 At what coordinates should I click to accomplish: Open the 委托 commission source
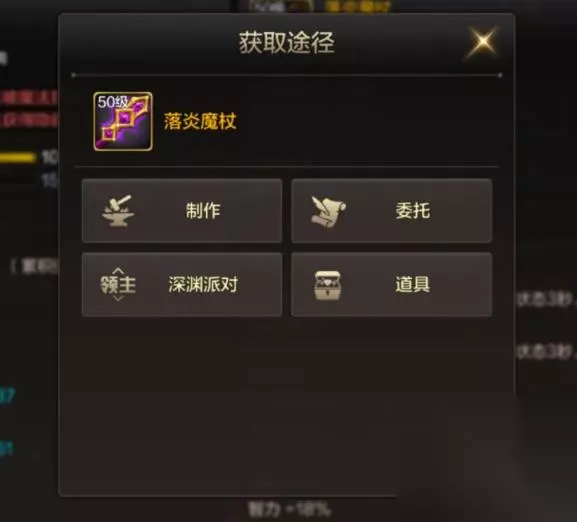pos(392,211)
